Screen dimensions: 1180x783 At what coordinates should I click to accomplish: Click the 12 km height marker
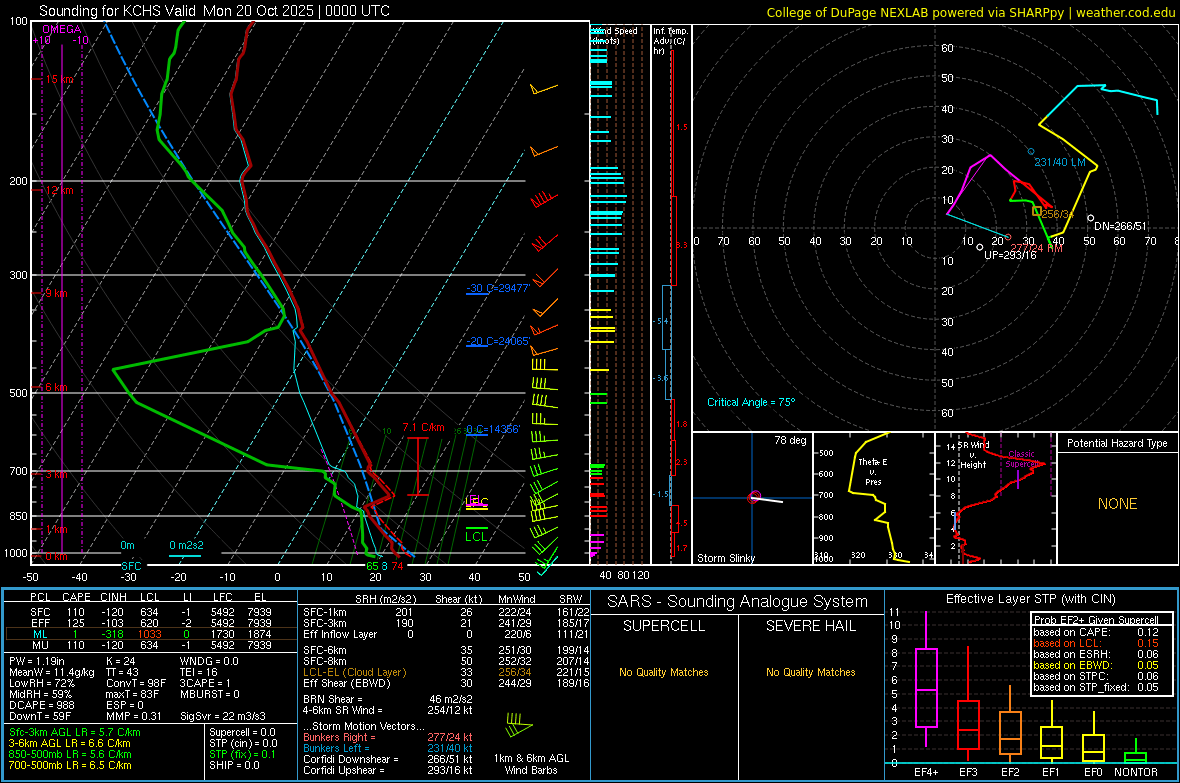tap(59, 190)
